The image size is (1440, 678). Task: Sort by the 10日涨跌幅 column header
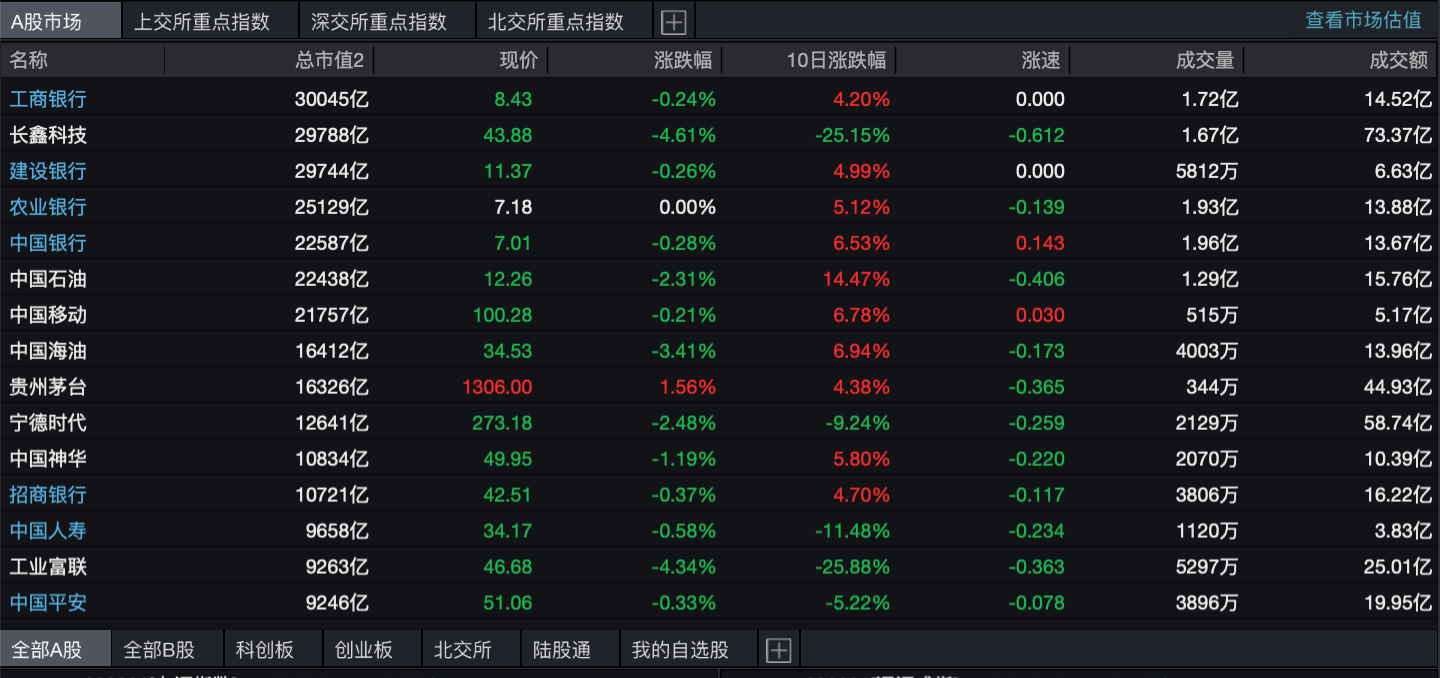(836, 60)
